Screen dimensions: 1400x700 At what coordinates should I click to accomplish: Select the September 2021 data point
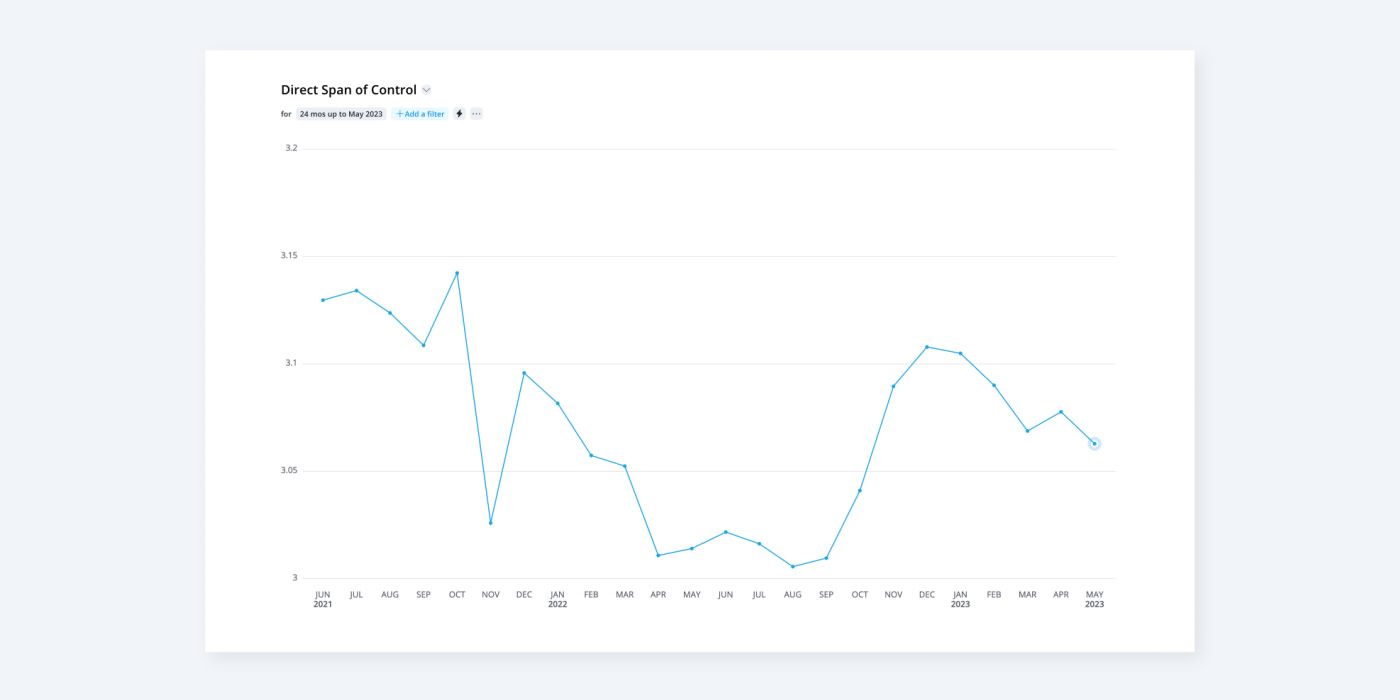pos(423,345)
